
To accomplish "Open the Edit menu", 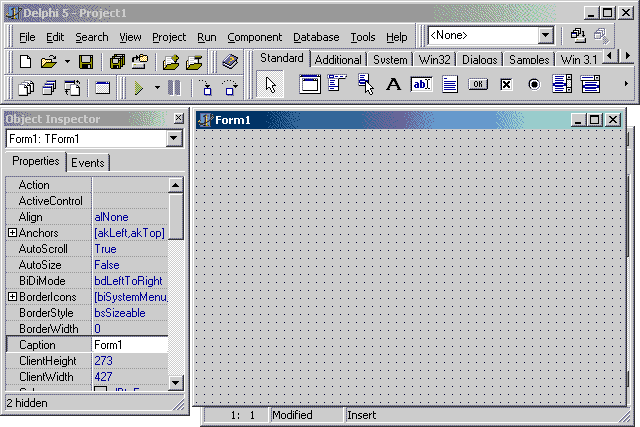I will pos(55,37).
